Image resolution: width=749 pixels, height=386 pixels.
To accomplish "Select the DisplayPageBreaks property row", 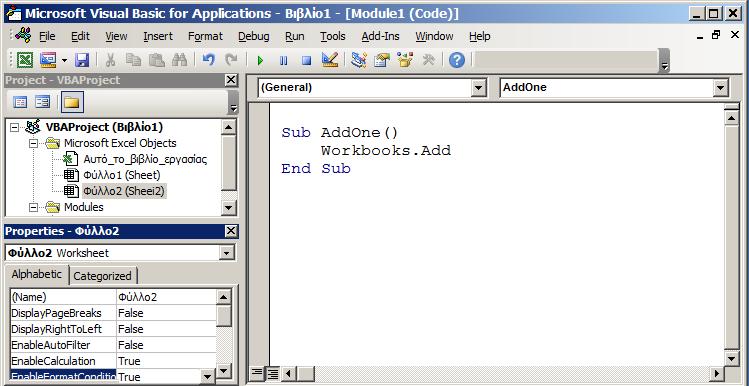I will point(113,313).
